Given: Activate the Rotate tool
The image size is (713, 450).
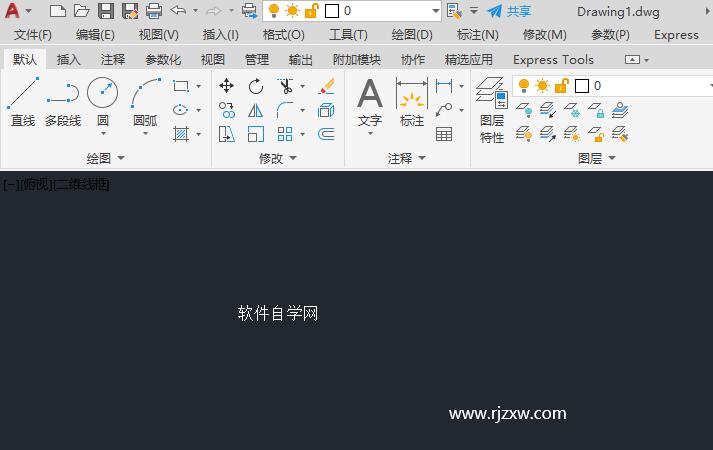Looking at the screenshot, I should 256,86.
